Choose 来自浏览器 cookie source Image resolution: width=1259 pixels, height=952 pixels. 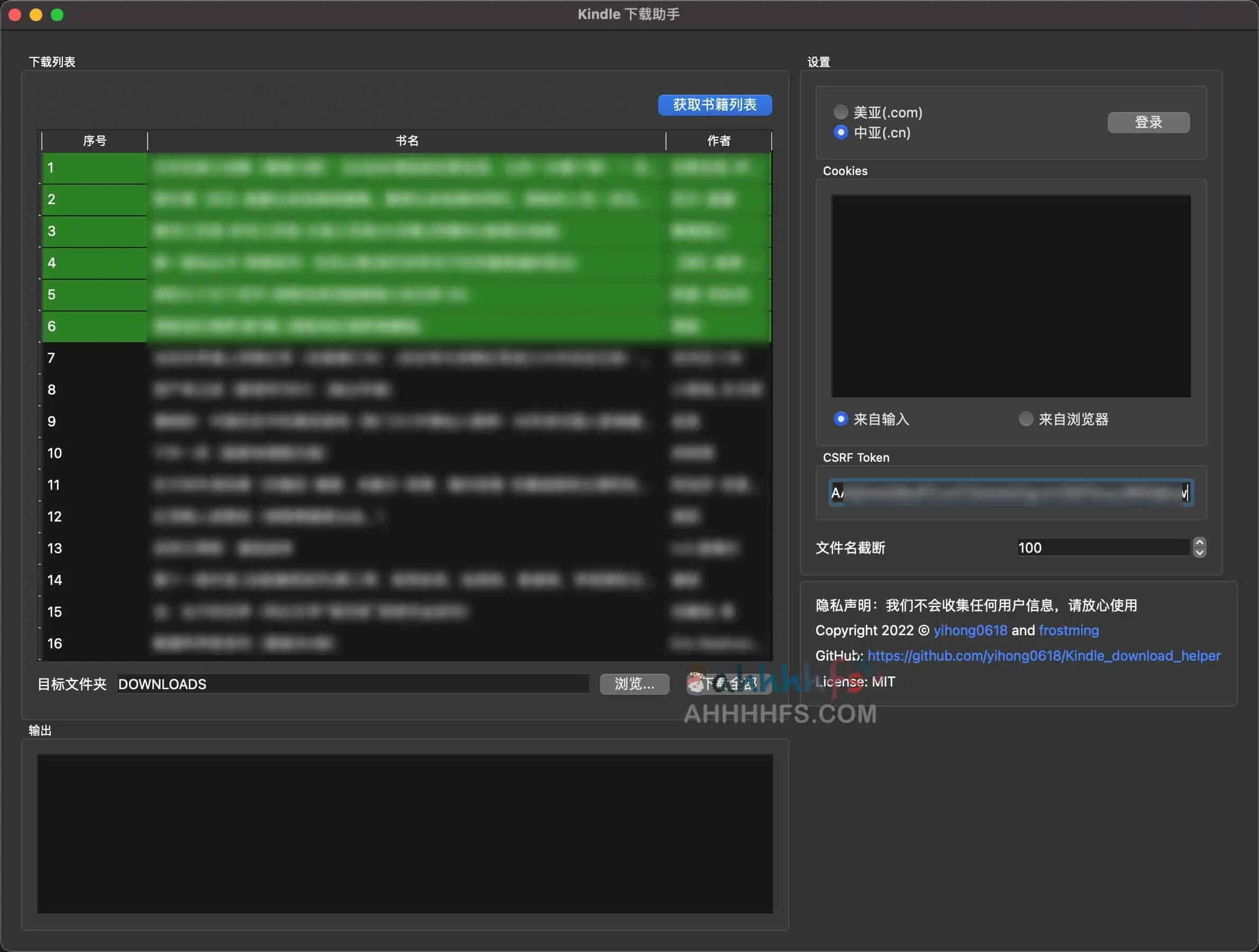coord(1025,419)
